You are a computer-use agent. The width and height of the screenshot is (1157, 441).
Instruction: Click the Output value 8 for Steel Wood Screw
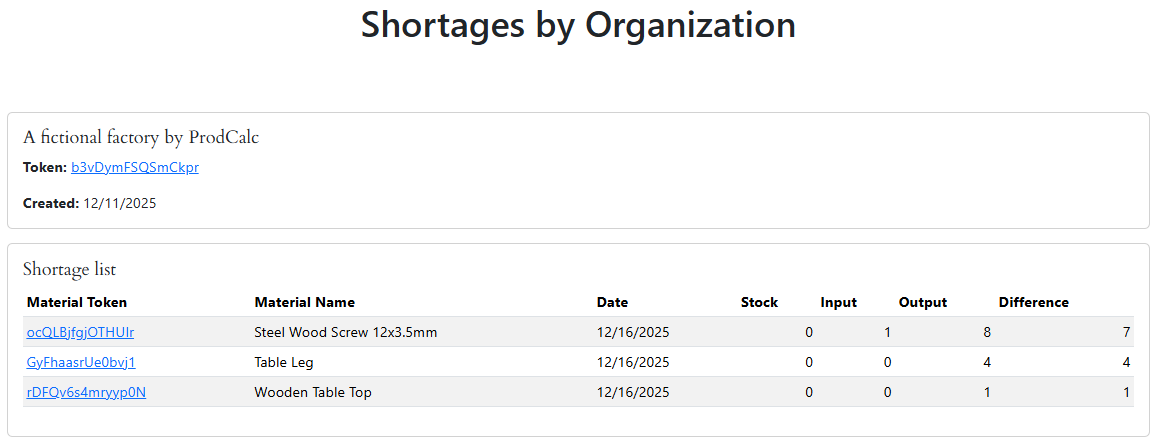click(x=987, y=332)
